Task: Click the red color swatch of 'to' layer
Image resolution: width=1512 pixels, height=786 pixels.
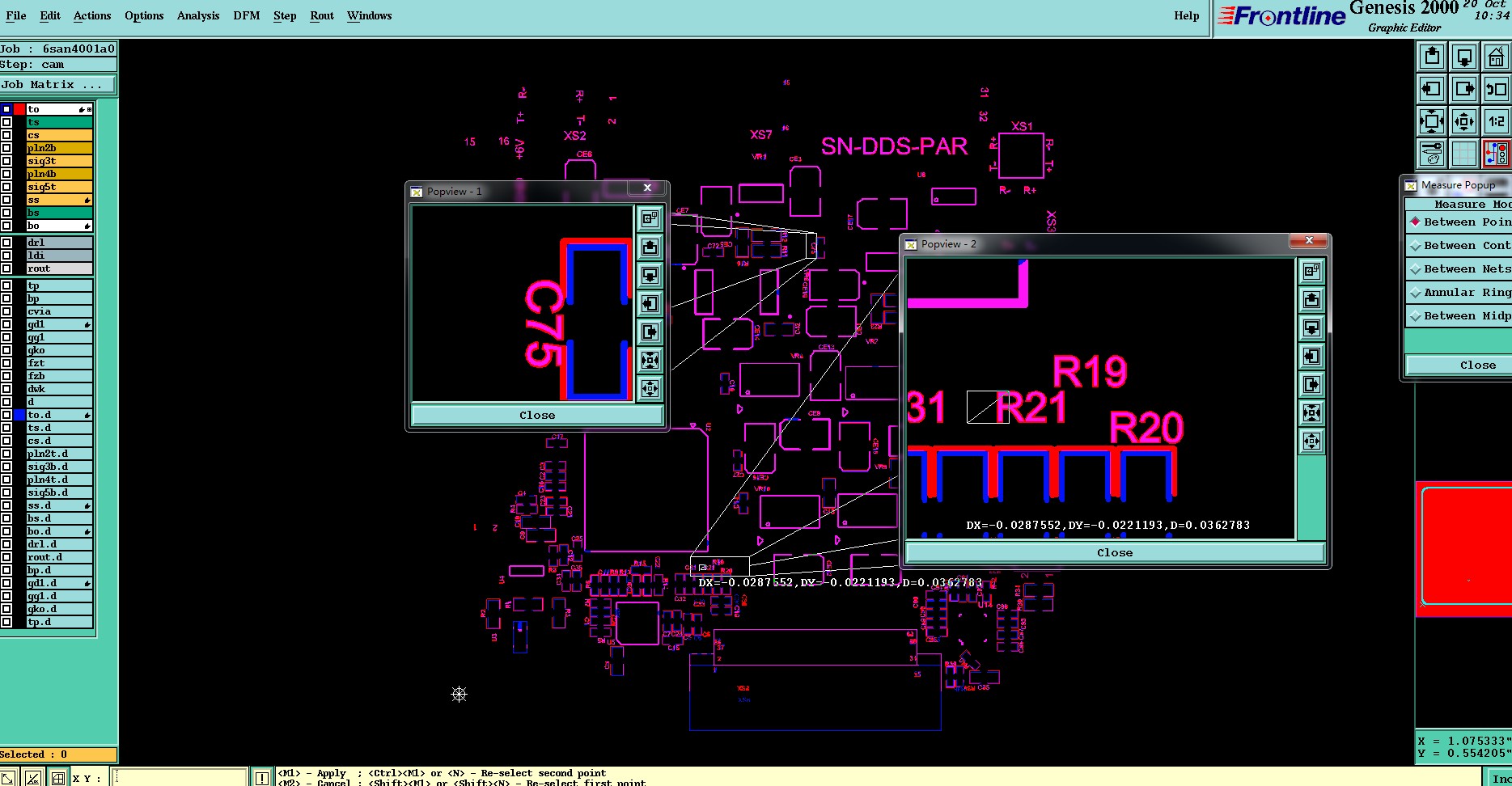Action: pos(19,109)
